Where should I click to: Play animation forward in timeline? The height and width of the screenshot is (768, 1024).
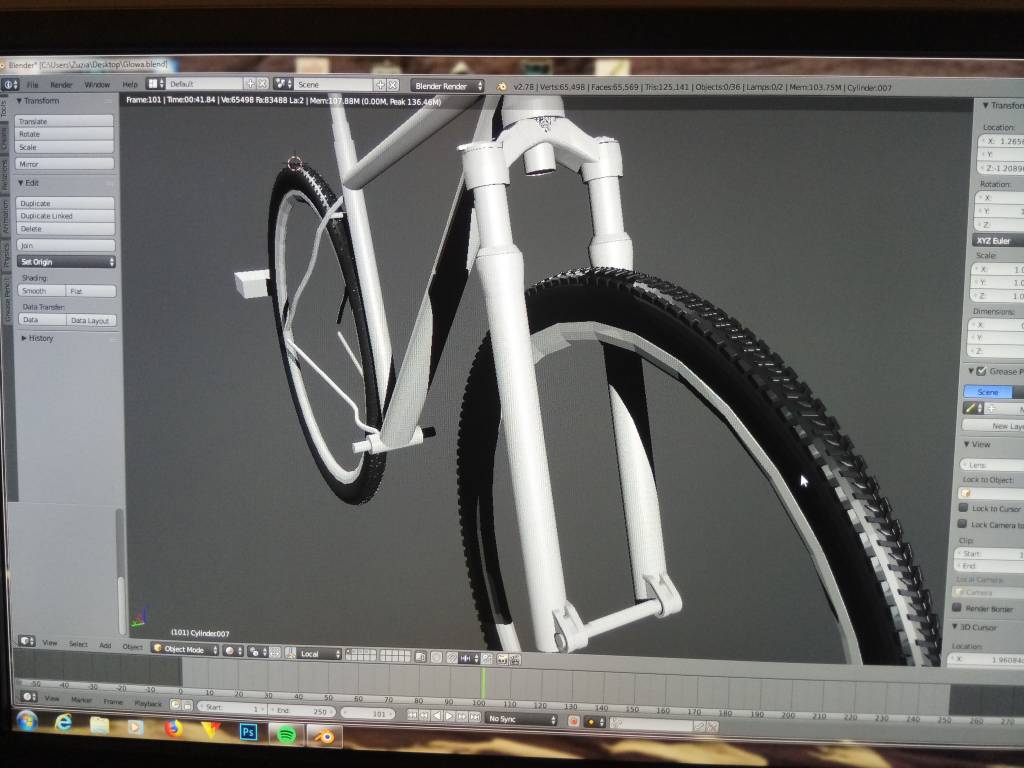click(x=449, y=716)
